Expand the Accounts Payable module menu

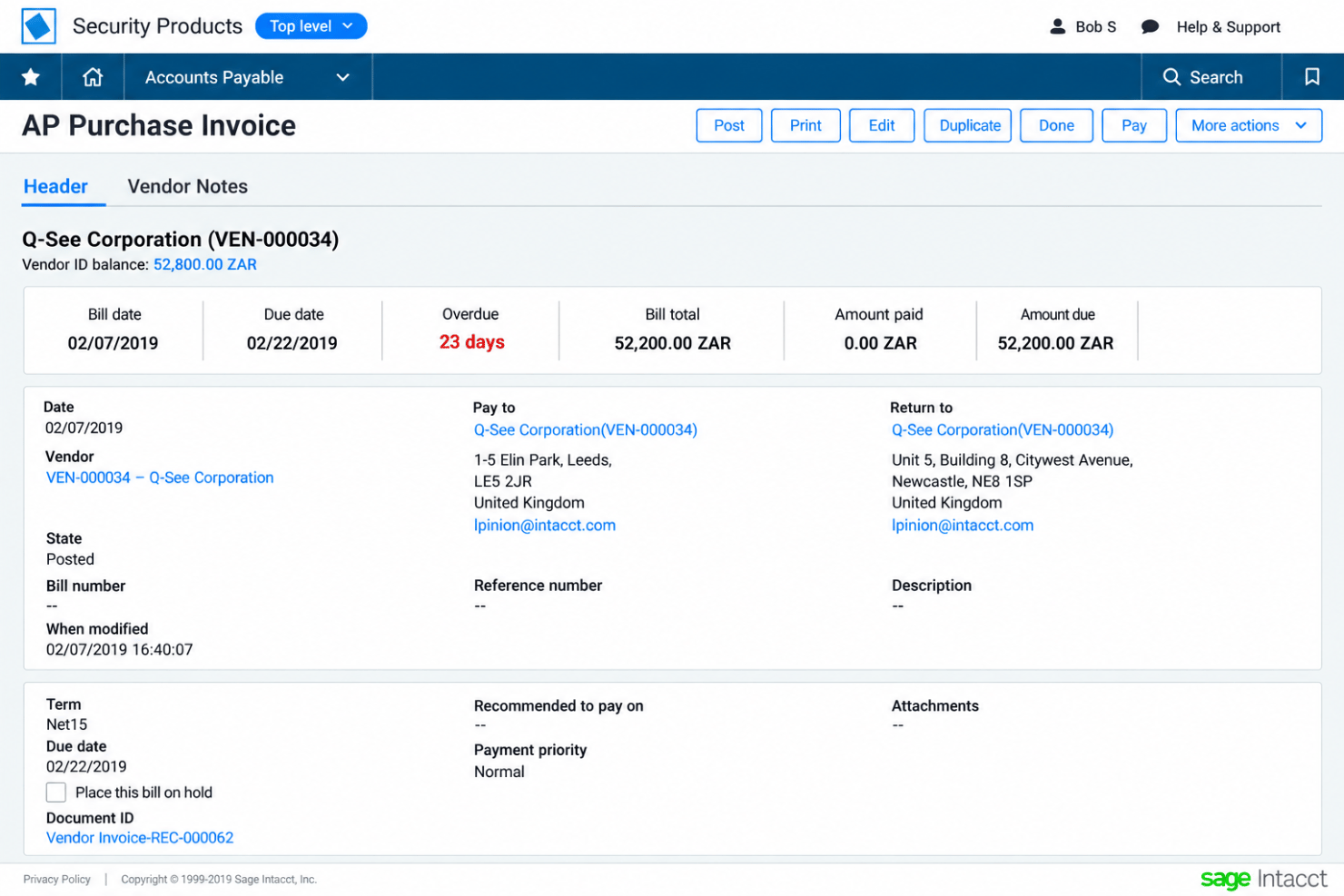tap(248, 77)
